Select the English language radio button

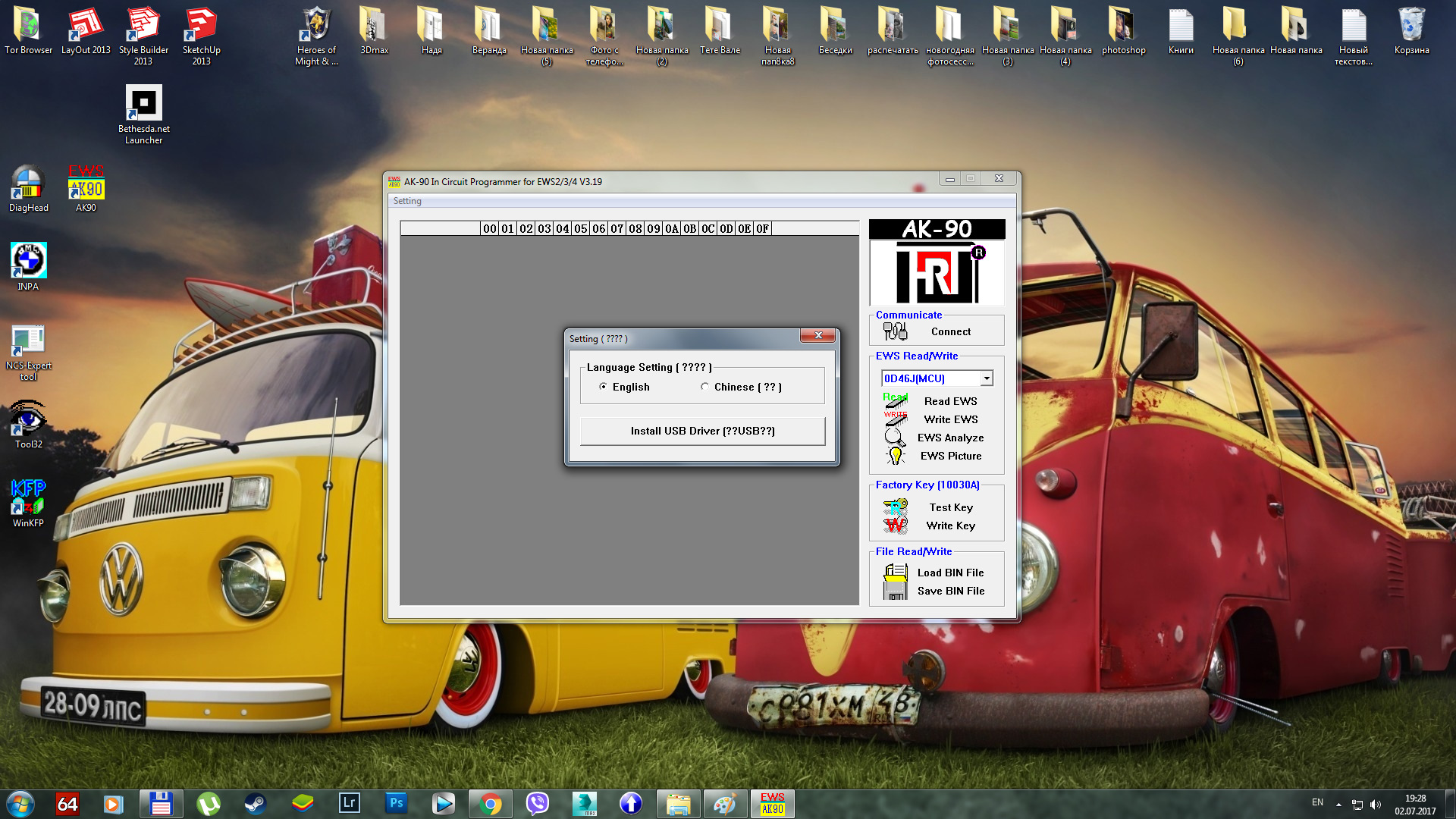604,387
